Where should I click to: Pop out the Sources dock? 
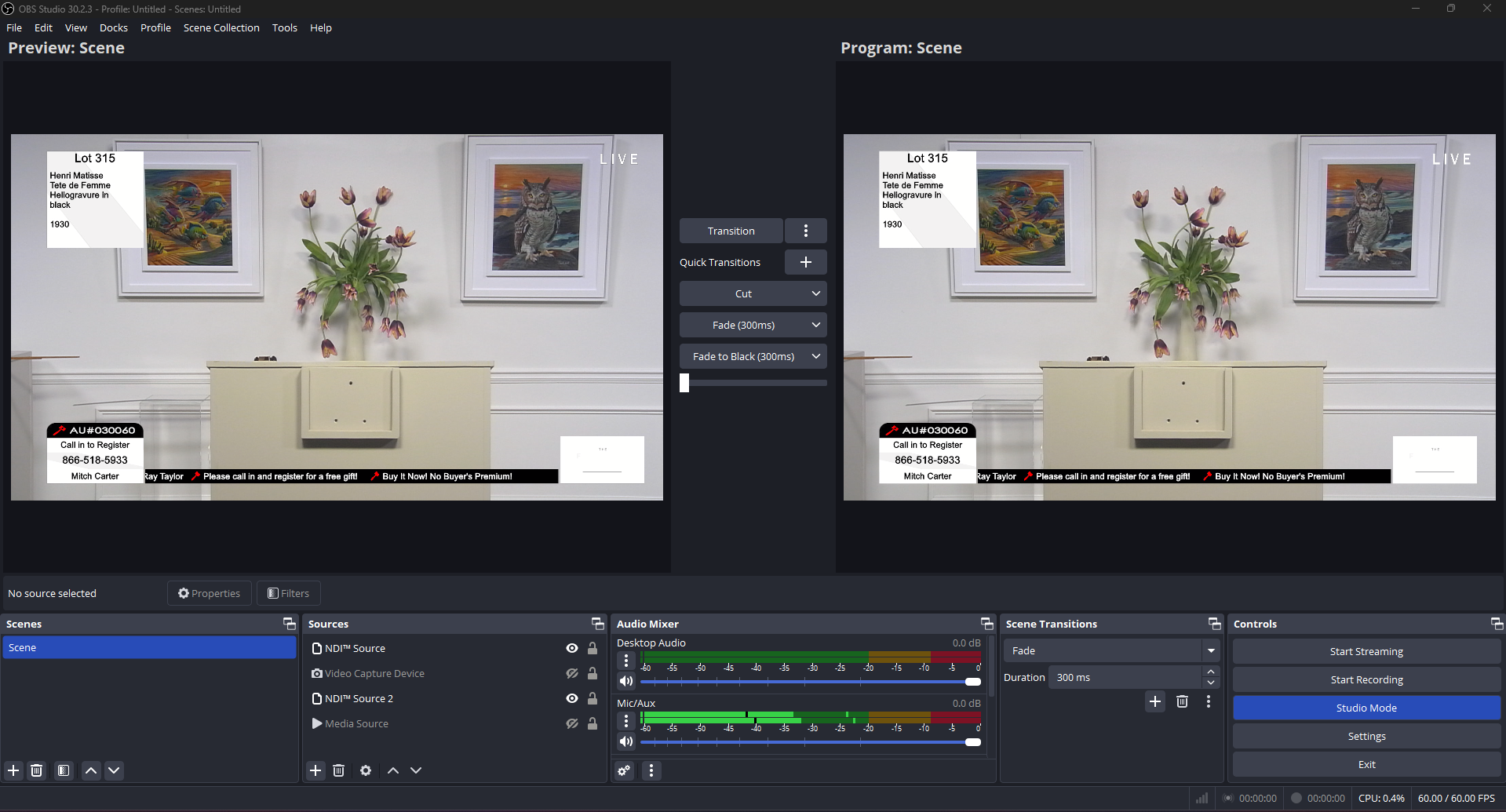[x=597, y=623]
